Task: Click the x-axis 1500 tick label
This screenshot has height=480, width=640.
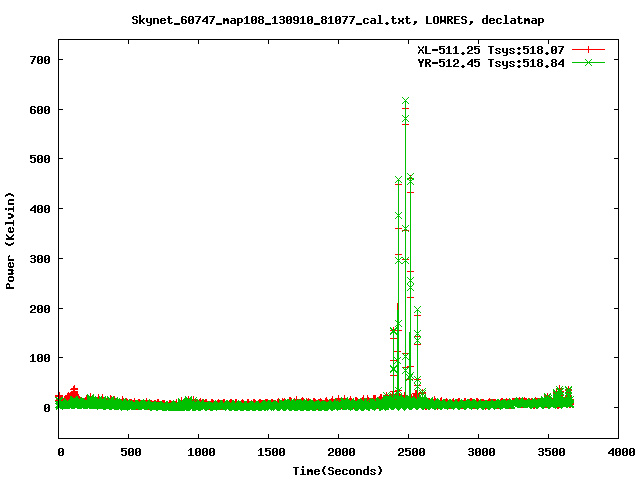Action: pos(271,452)
